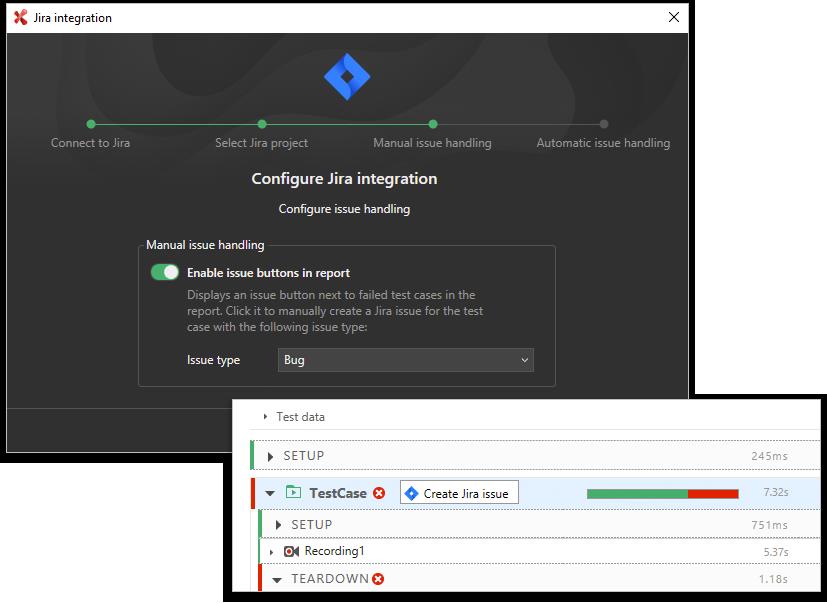Click the Ranorex logo icon in title bar

[x=21, y=17]
